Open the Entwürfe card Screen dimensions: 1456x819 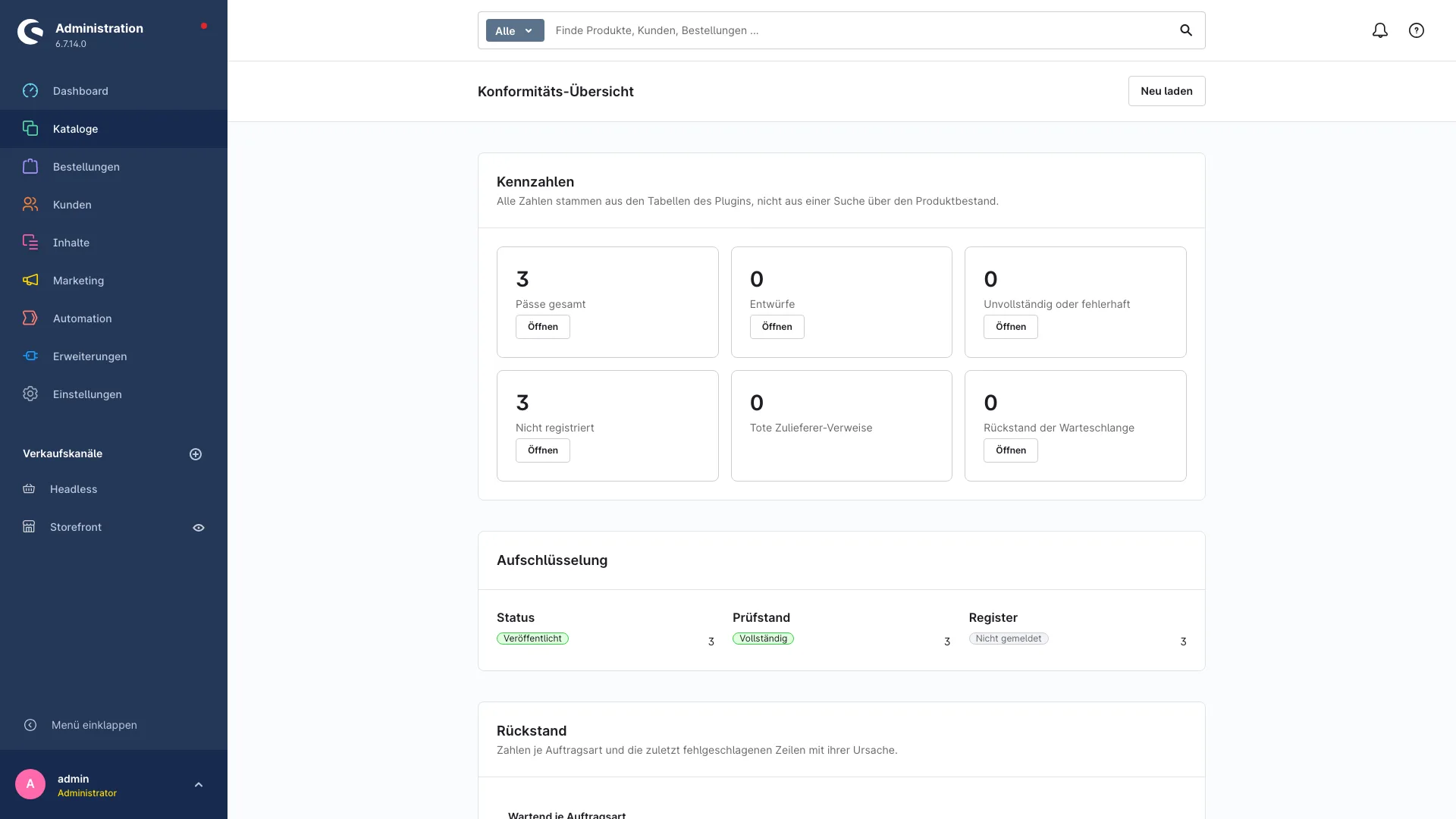tap(777, 327)
